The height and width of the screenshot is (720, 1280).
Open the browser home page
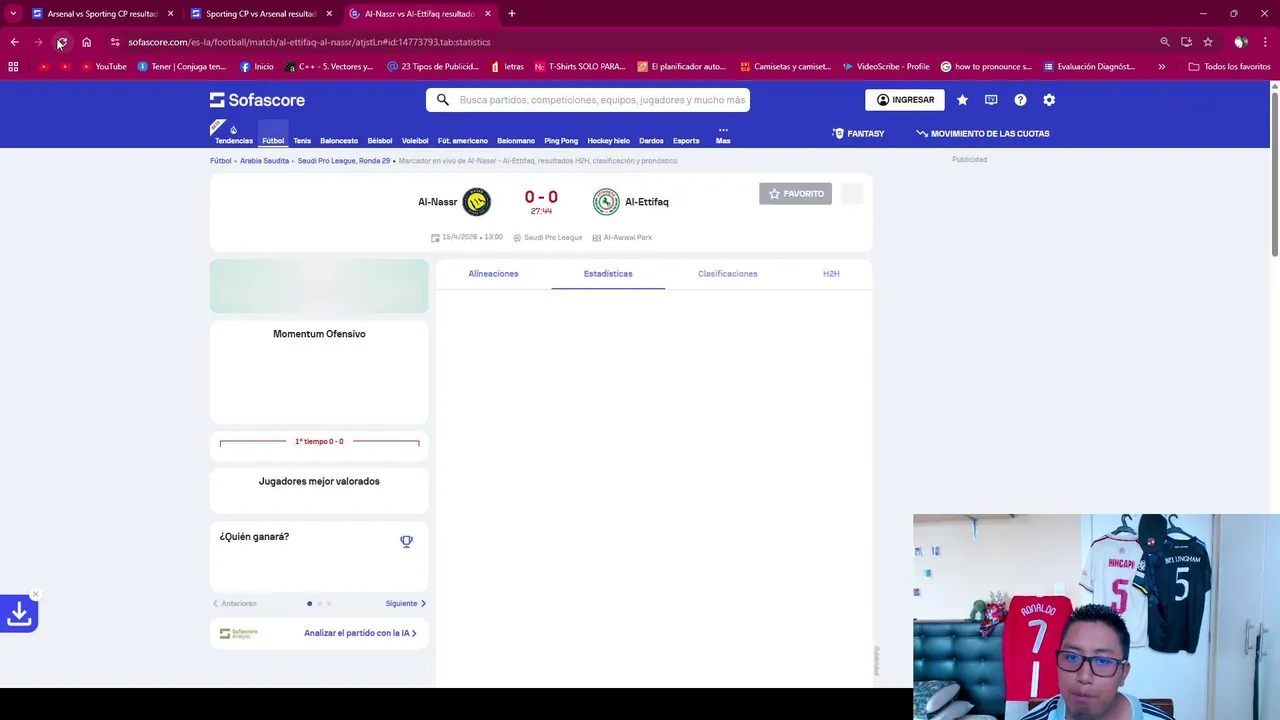(x=87, y=42)
